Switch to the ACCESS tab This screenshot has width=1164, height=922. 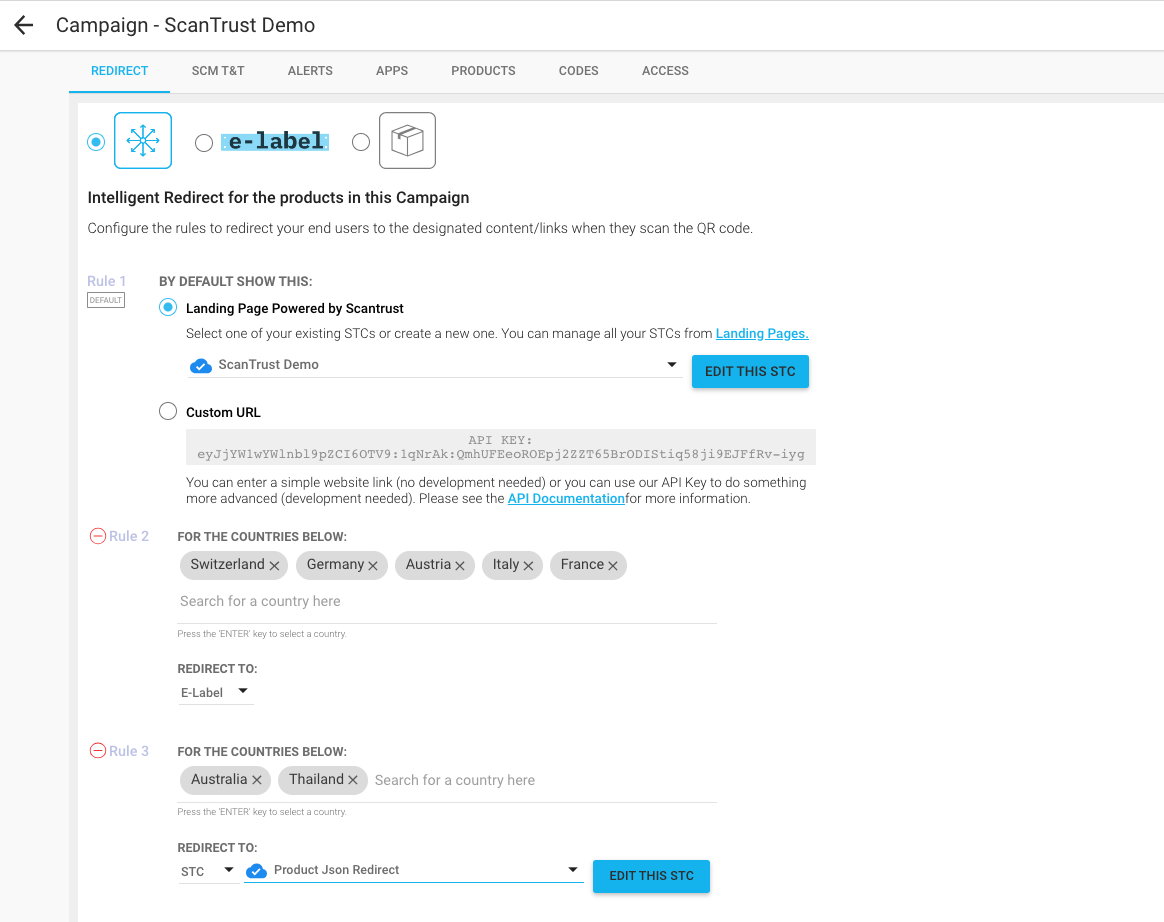(x=665, y=71)
